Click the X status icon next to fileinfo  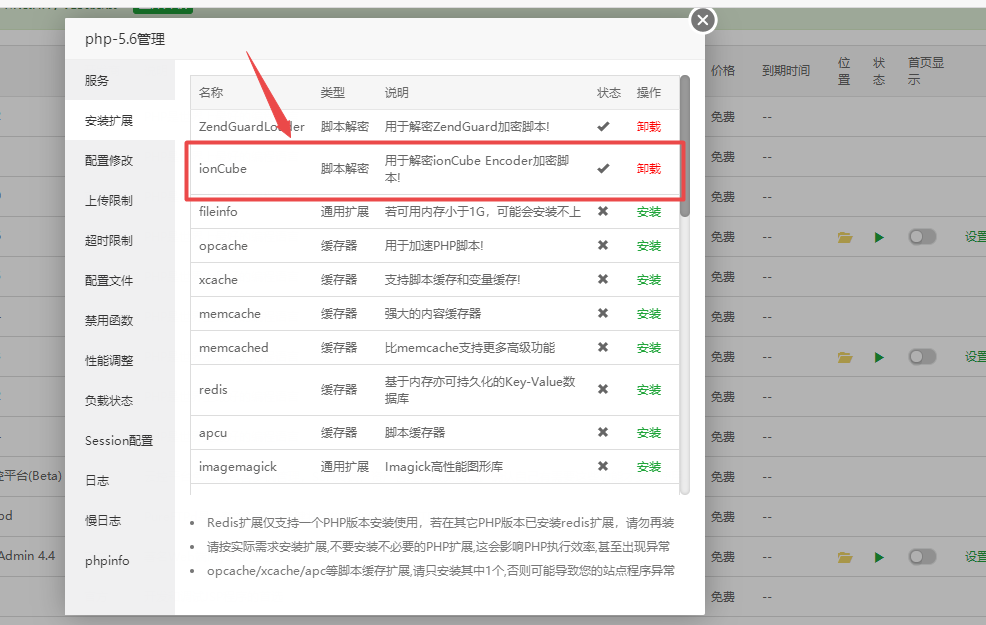[604, 211]
